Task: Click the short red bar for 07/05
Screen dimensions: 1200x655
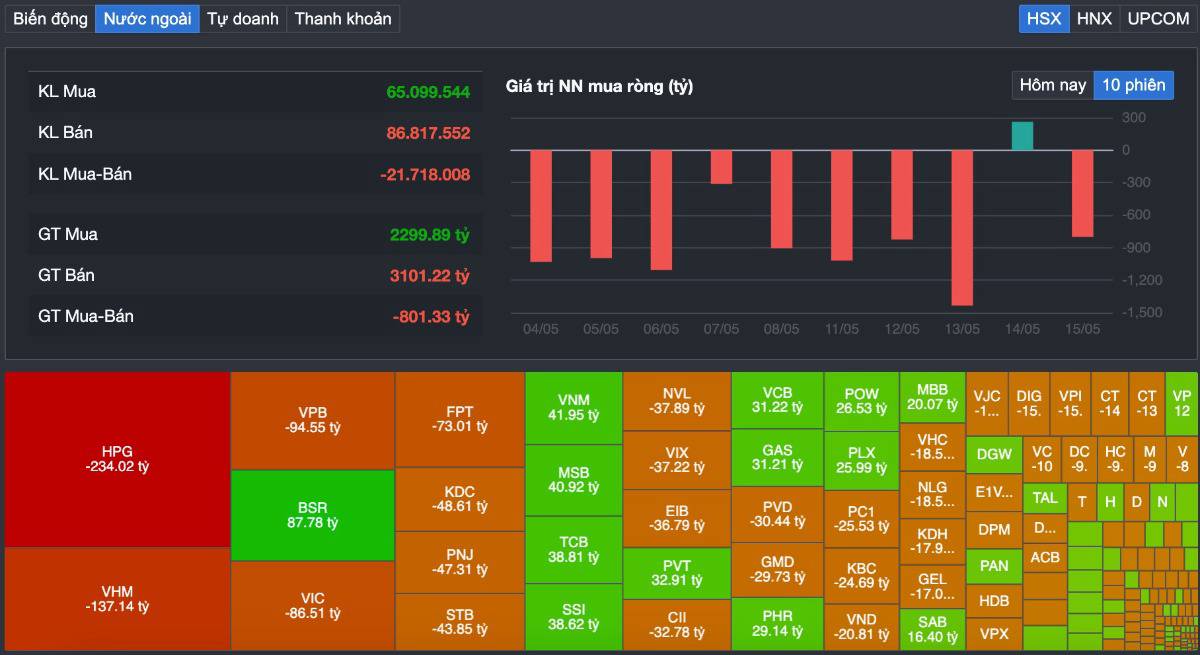Action: point(721,167)
